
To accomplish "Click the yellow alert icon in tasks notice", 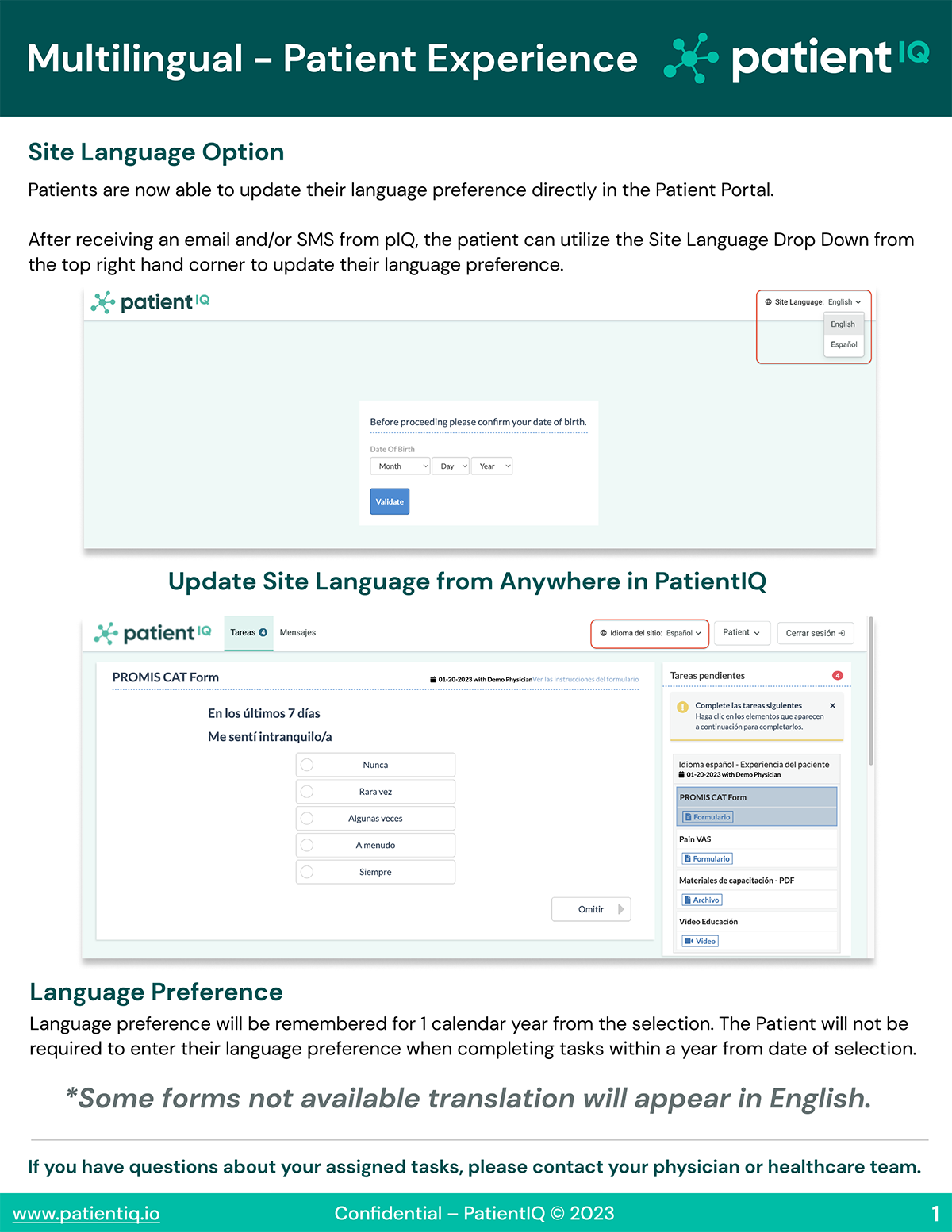I will [x=682, y=707].
